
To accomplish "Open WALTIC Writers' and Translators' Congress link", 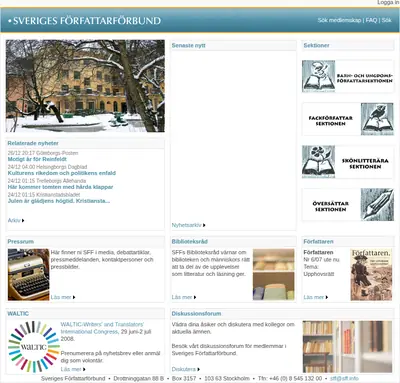I will tap(102, 328).
